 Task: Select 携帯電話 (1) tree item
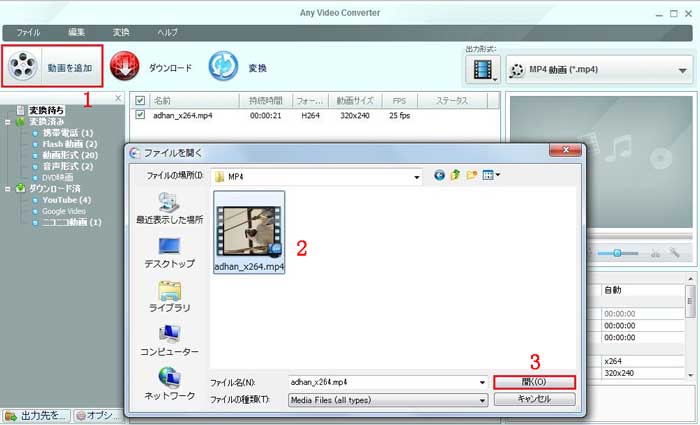pos(68,133)
